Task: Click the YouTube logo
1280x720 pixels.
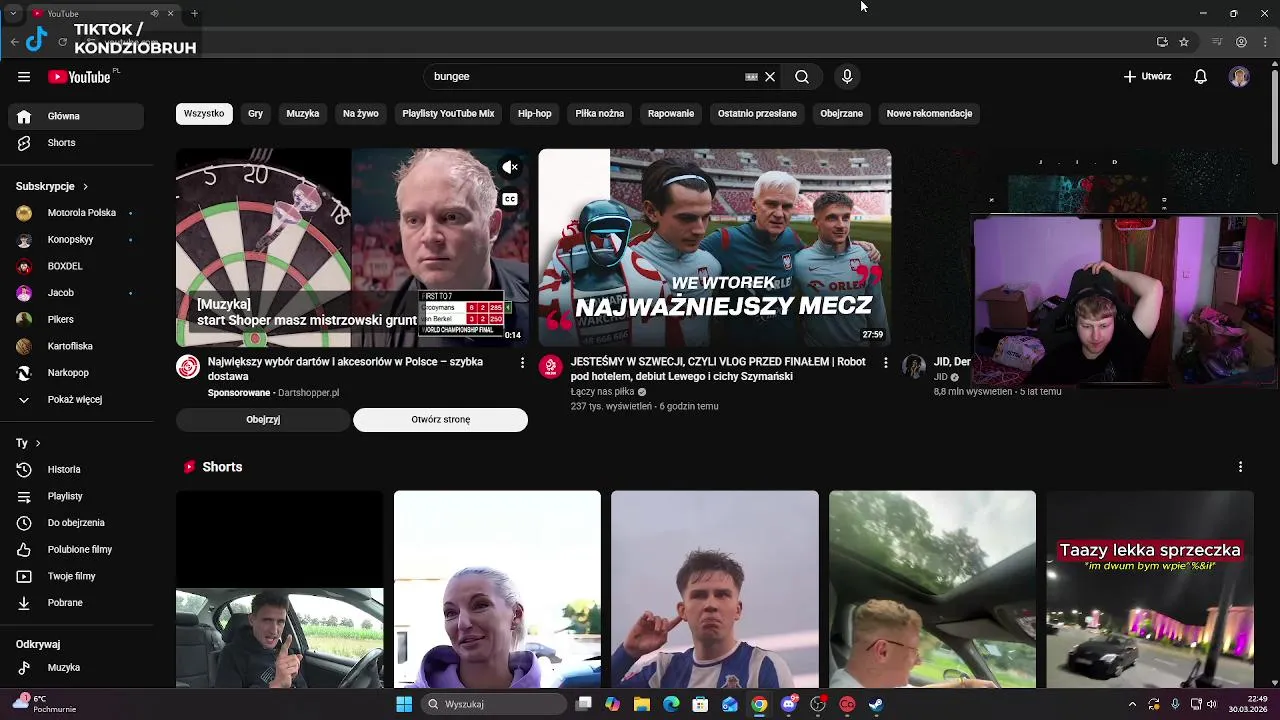Action: 79,77
